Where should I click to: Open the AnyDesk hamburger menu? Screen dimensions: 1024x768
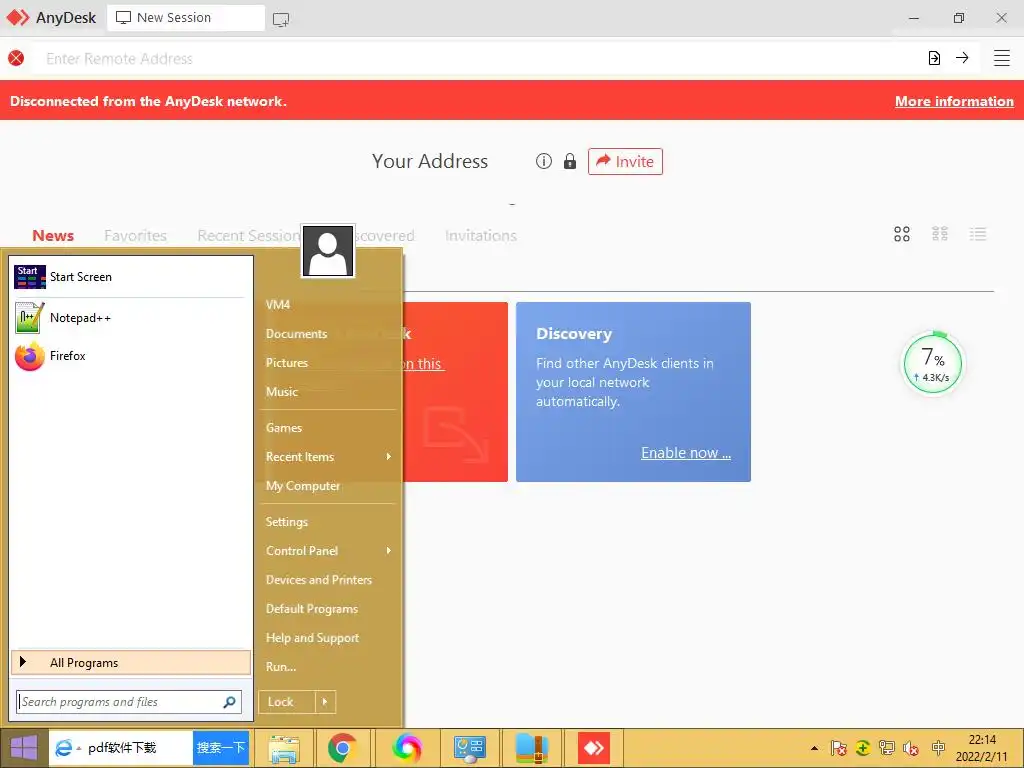(x=1002, y=58)
